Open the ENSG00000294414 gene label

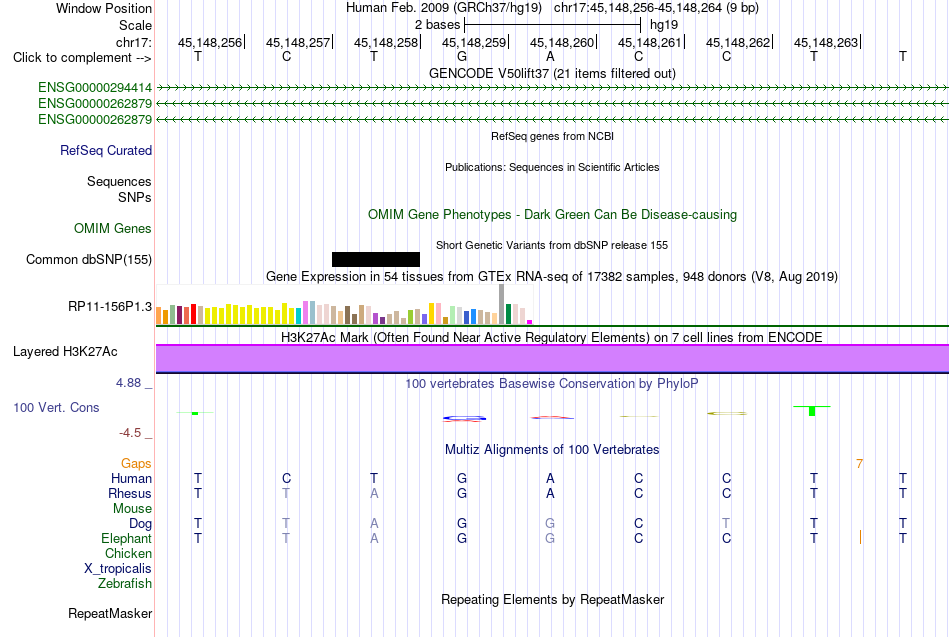[x=95, y=88]
